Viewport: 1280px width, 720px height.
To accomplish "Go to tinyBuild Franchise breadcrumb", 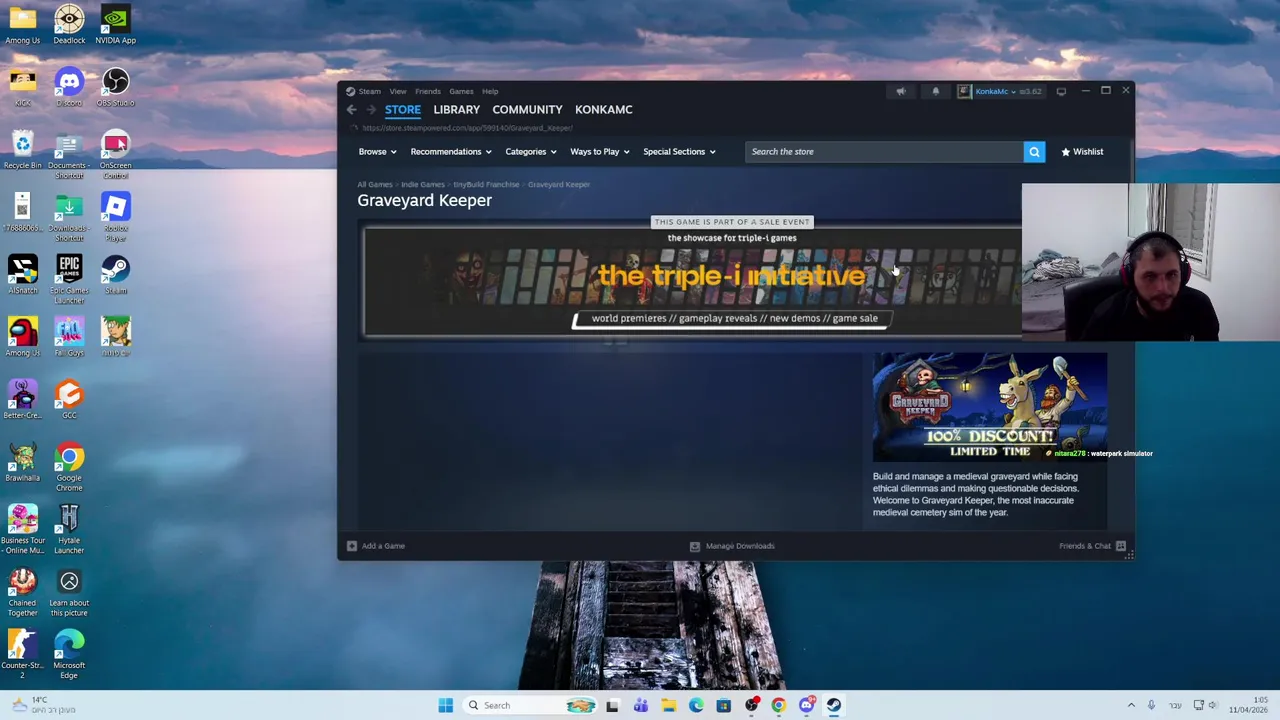I will pyautogui.click(x=486, y=185).
